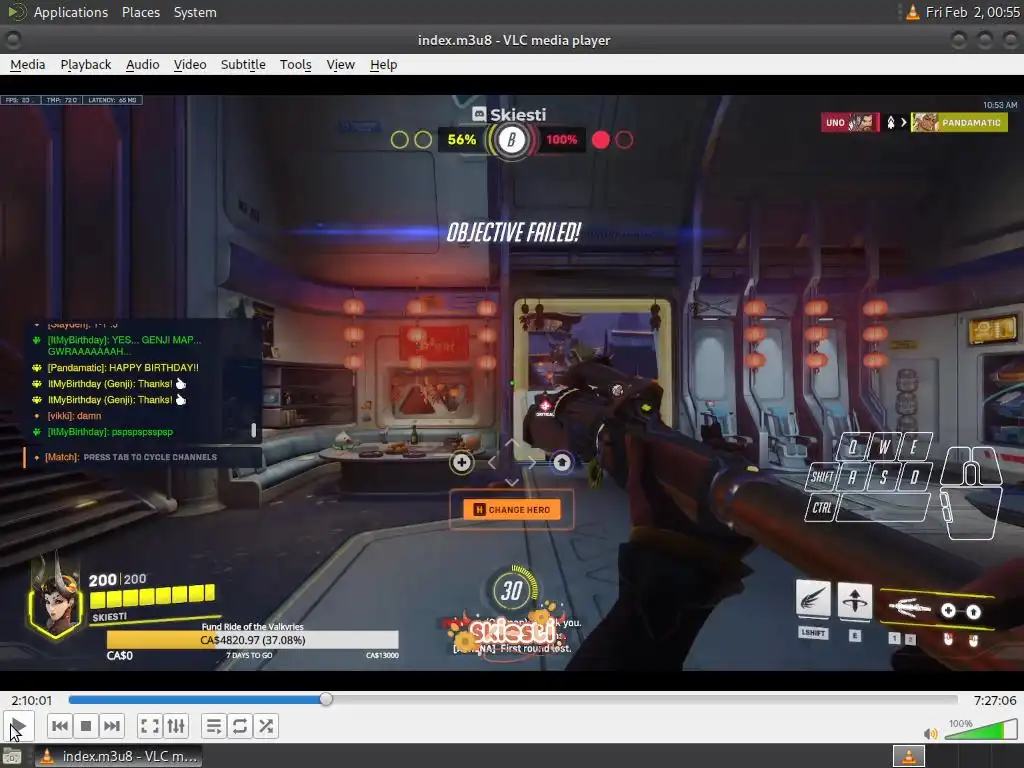Click the 200|200 health readout
This screenshot has height=768, width=1024.
coord(118,580)
